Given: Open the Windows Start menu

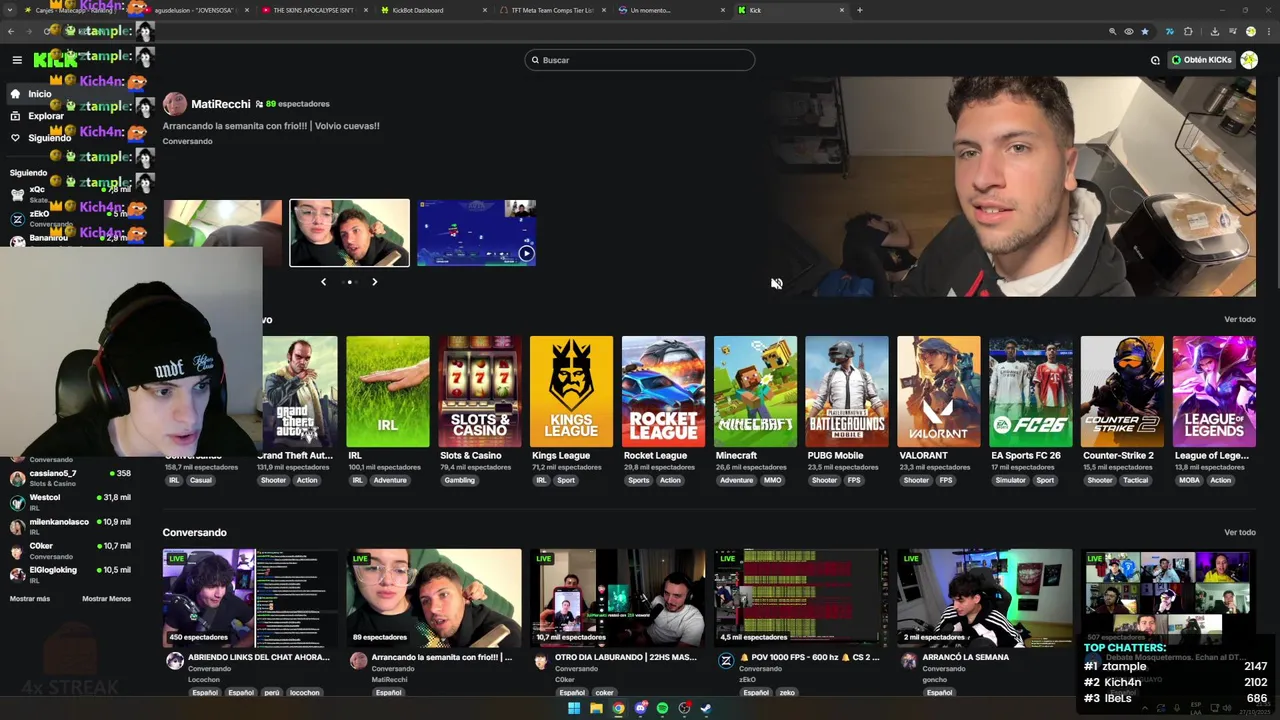Looking at the screenshot, I should coord(574,708).
